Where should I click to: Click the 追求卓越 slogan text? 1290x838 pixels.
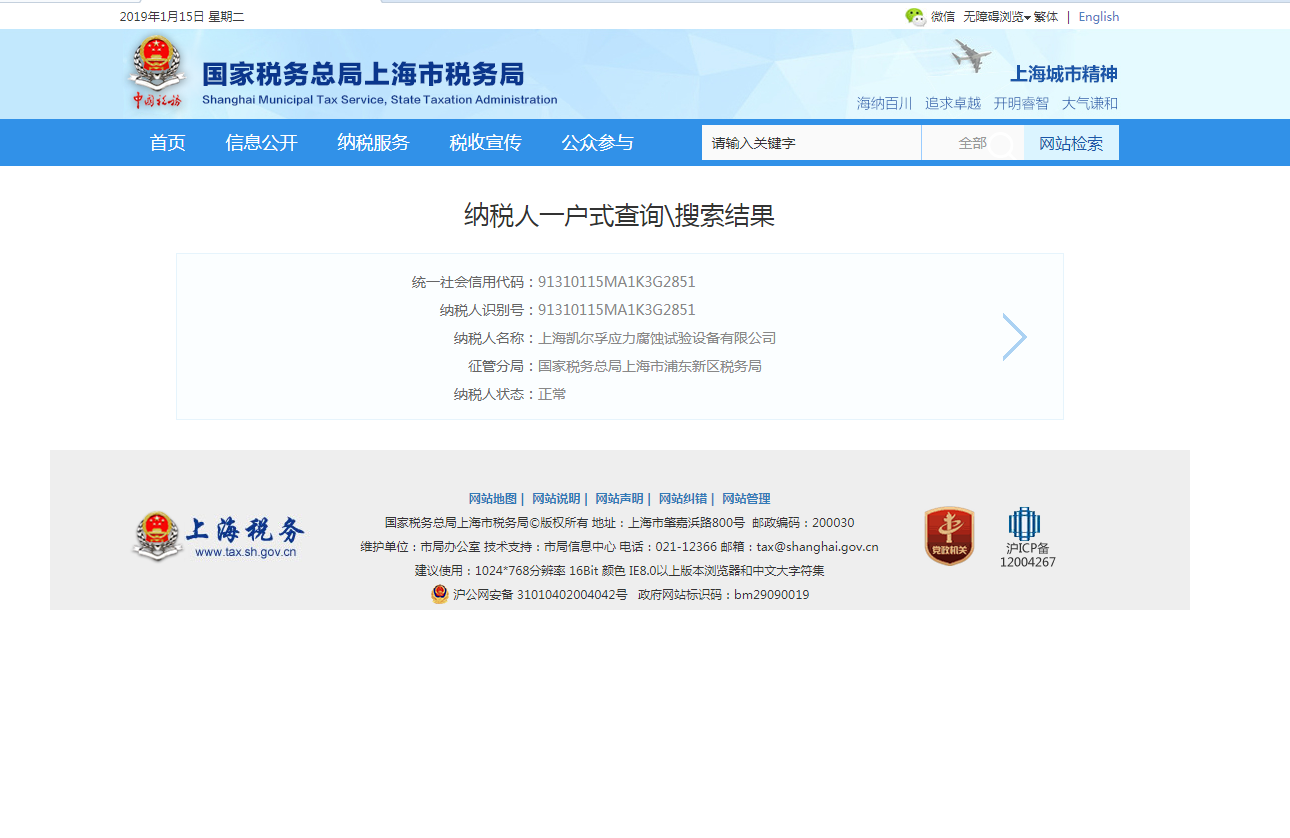click(953, 103)
